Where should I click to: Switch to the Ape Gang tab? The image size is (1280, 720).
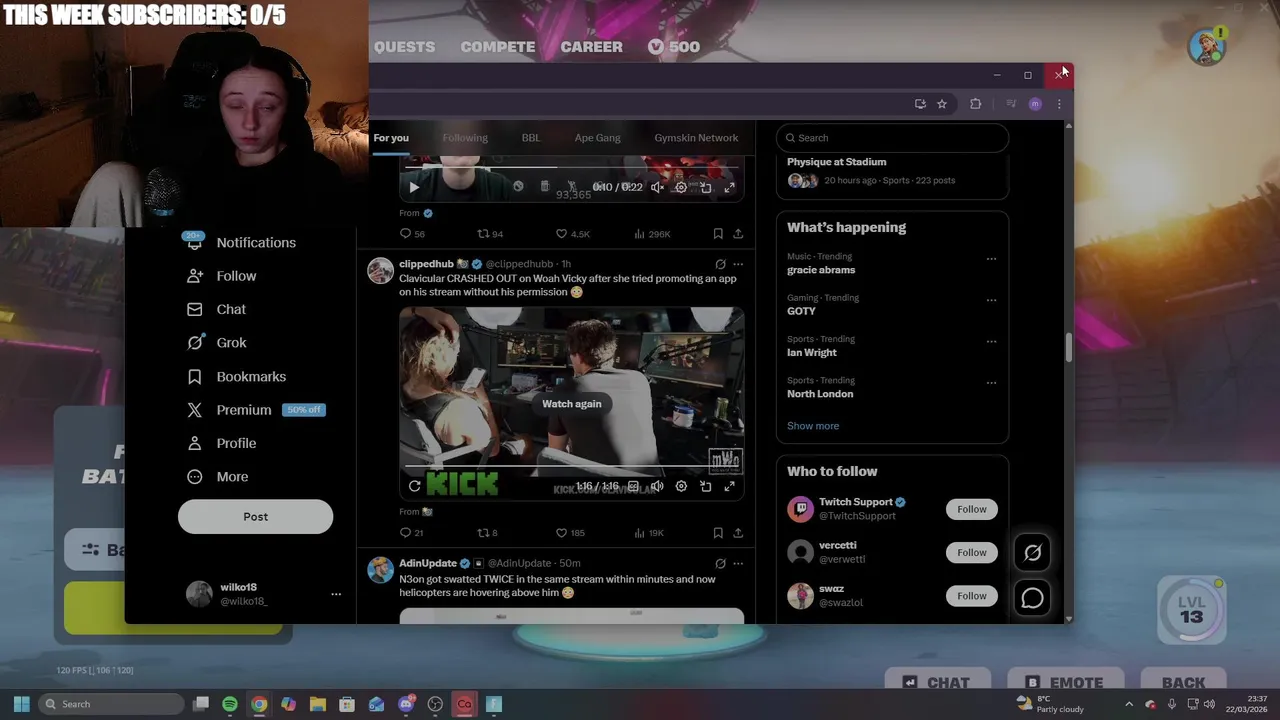click(597, 138)
